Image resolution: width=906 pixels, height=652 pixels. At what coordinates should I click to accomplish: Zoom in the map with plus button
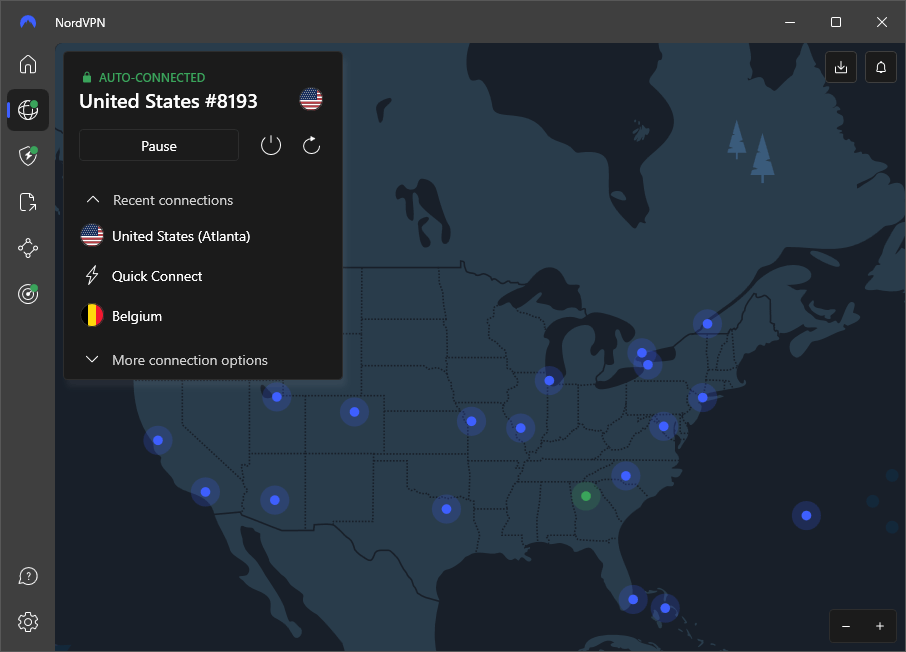879,626
